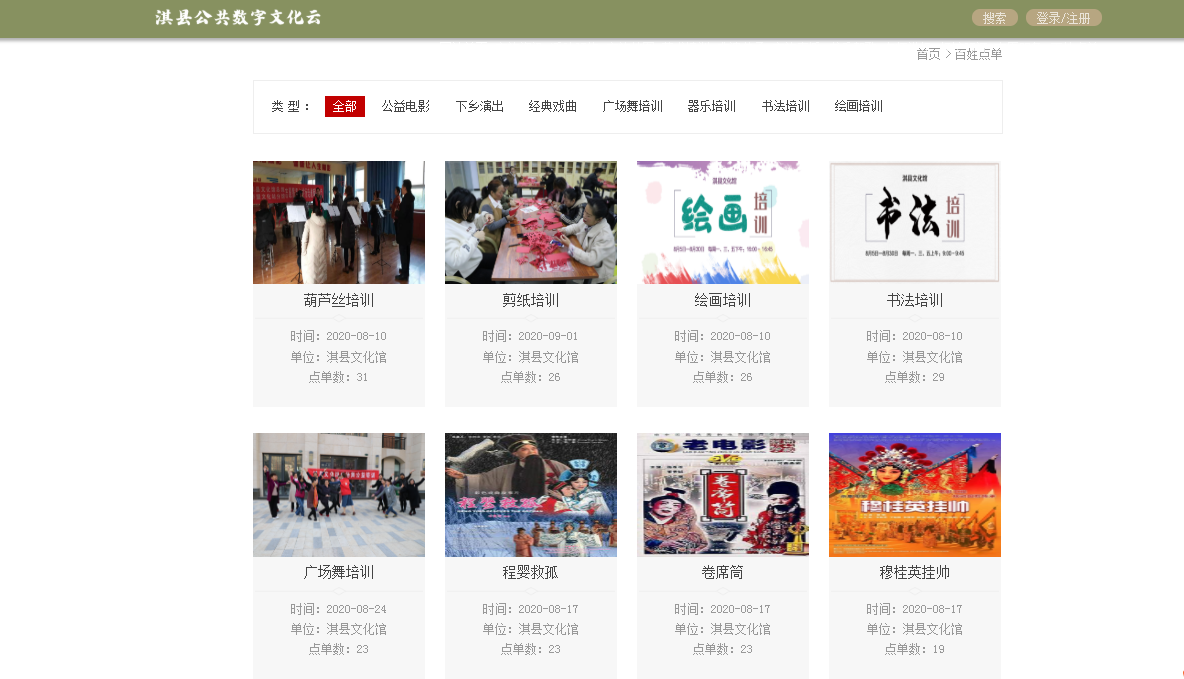Image resolution: width=1184 pixels, height=679 pixels.
Task: Open the 葫芦丝培训 photo thumbnail
Action: click(x=339, y=222)
